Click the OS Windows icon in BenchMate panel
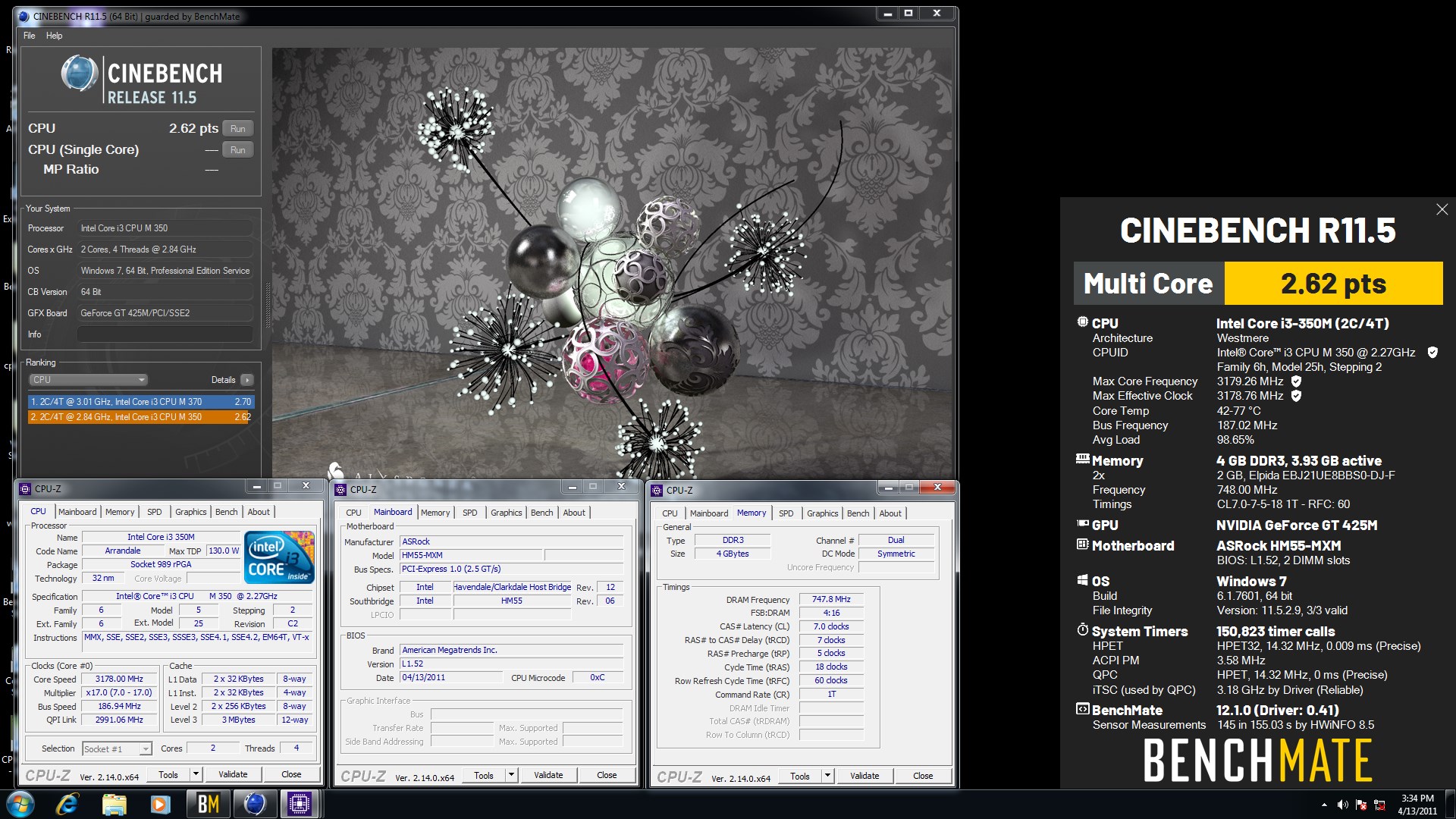This screenshot has height=819, width=1456. pos(1082,580)
